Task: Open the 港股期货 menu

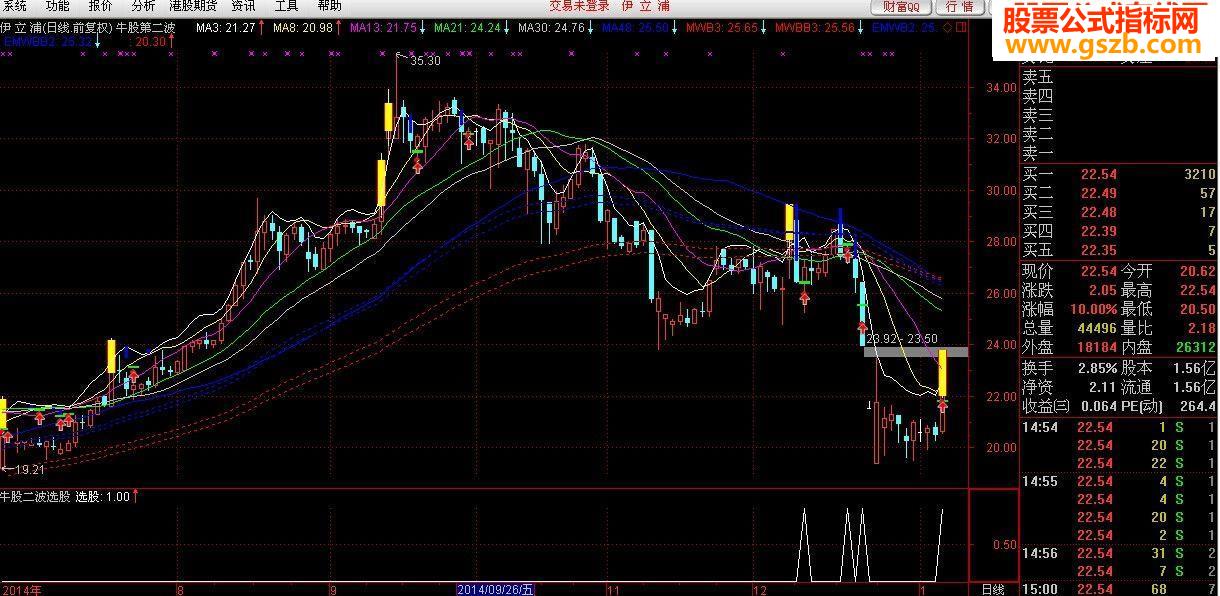Action: point(193,6)
